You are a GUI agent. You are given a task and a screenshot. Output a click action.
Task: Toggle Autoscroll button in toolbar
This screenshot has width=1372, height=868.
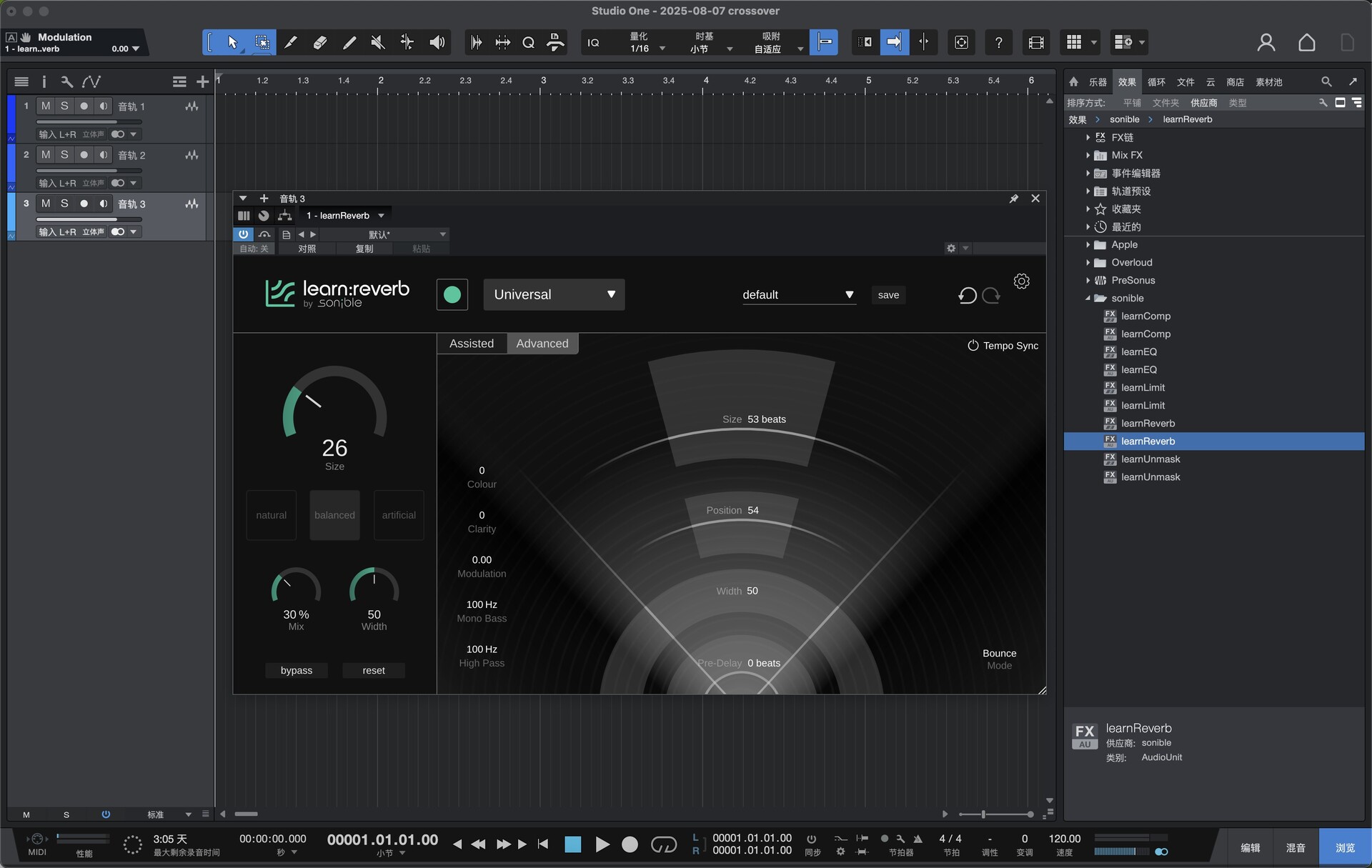tap(893, 43)
